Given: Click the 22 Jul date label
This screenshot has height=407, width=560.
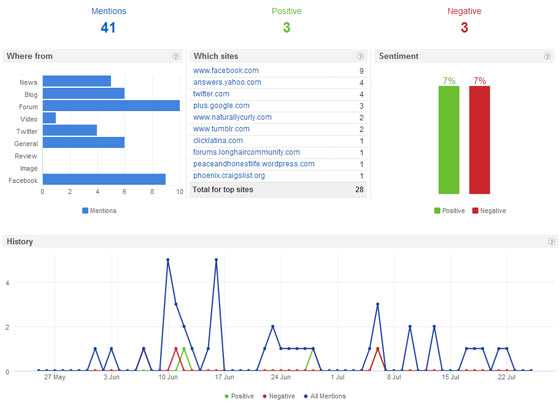Looking at the screenshot, I should click(507, 377).
